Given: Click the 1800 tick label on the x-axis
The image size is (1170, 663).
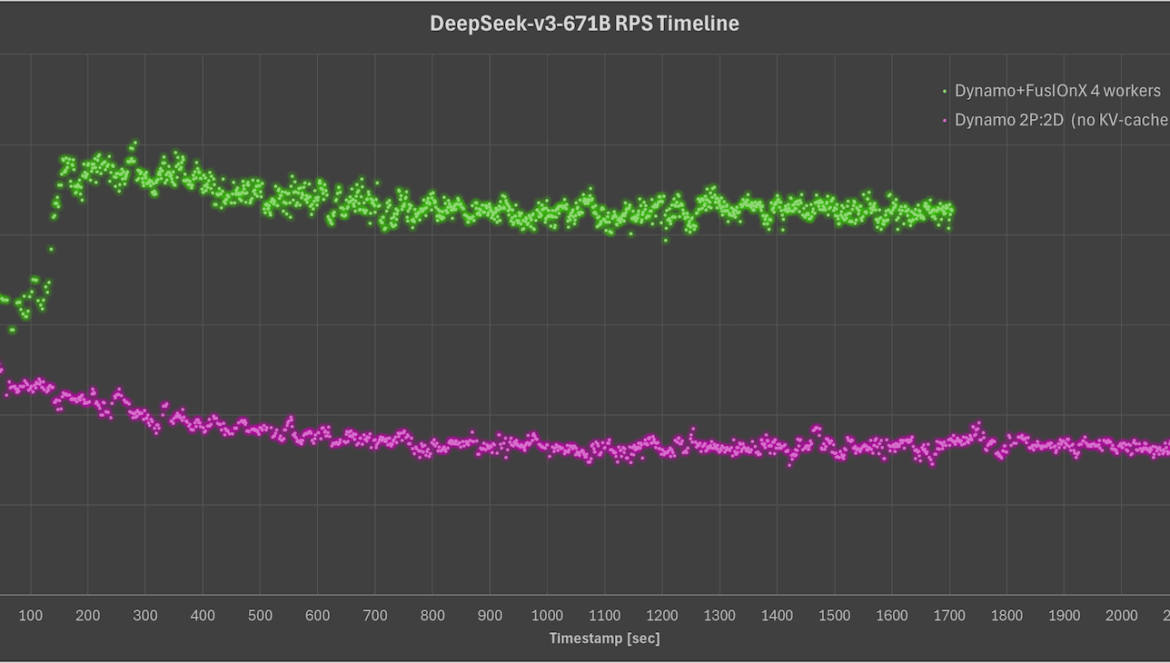Looking at the screenshot, I should (x=1007, y=615).
